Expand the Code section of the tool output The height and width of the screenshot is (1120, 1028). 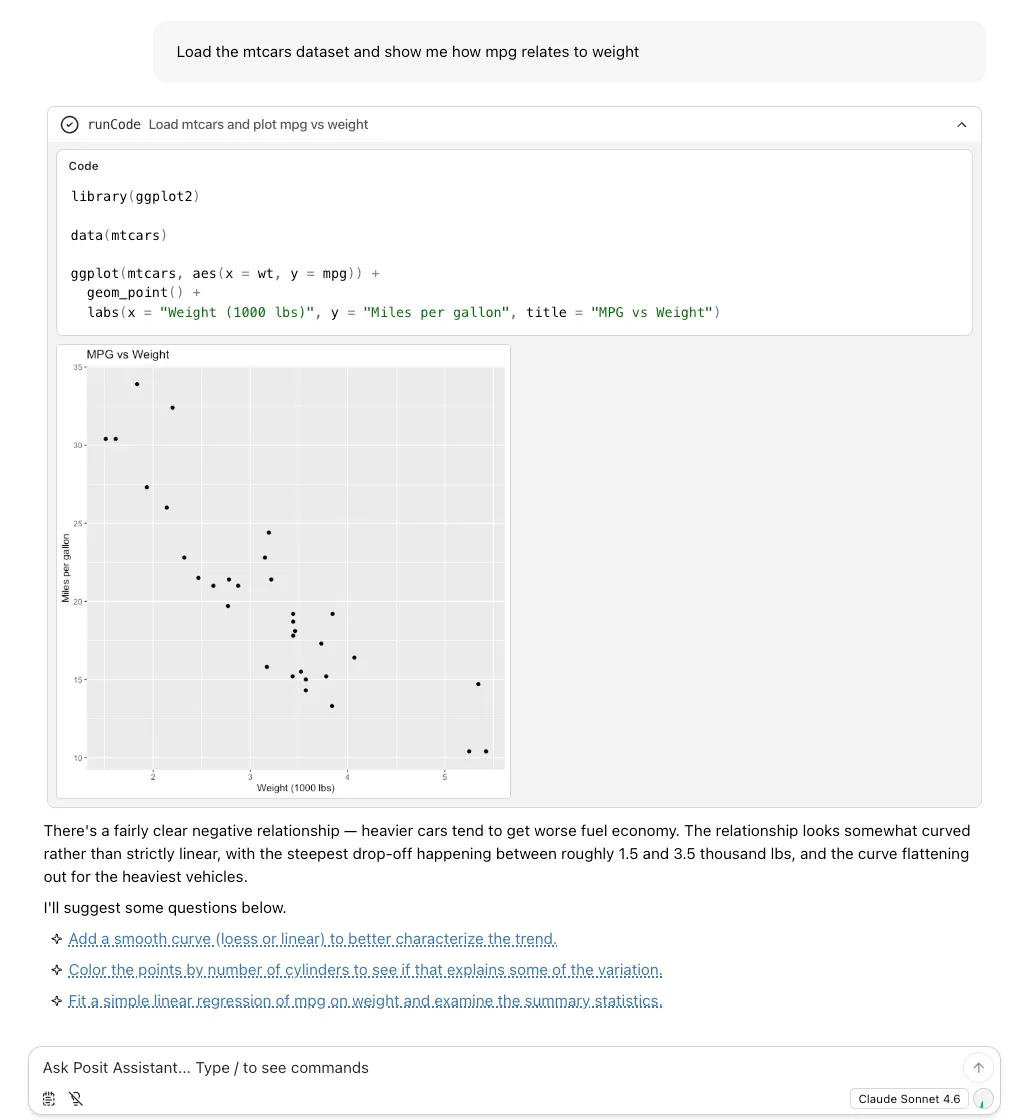pos(83,166)
